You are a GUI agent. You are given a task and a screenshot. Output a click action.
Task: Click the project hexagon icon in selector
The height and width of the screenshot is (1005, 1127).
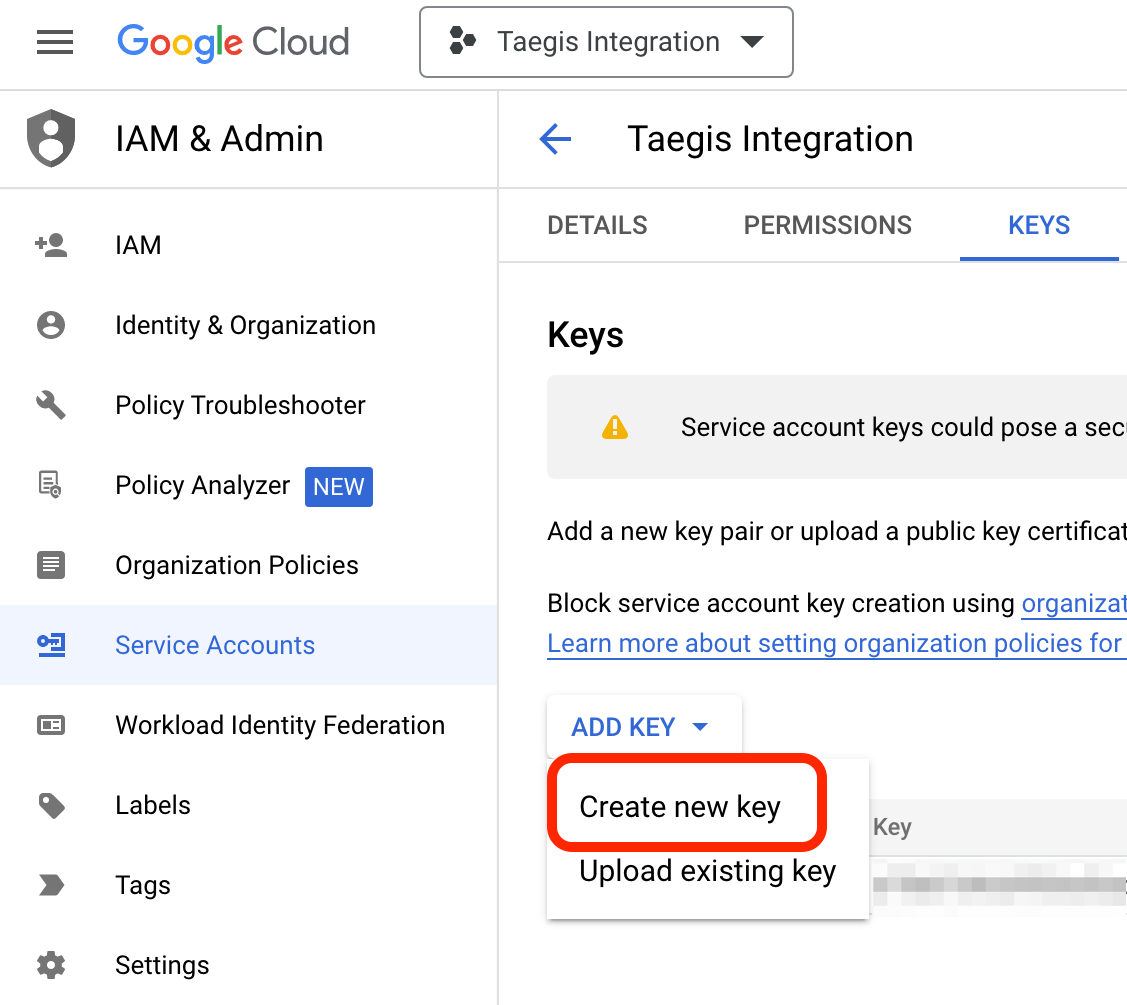[x=462, y=41]
